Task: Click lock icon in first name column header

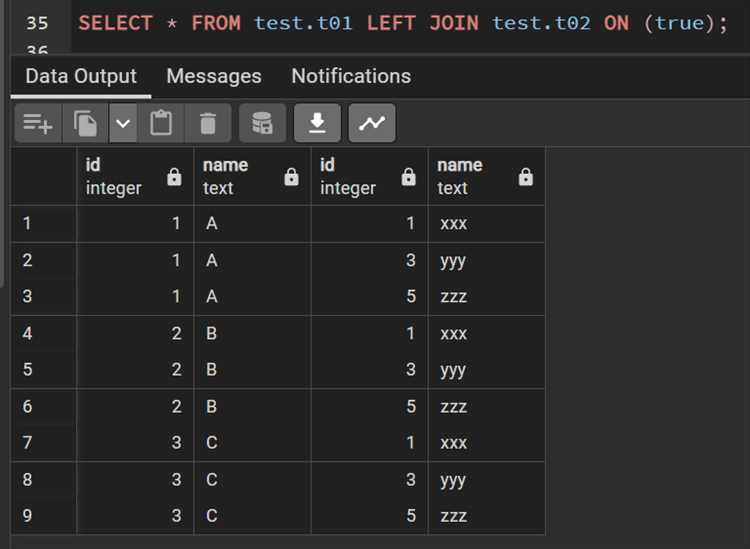Action: [291, 176]
